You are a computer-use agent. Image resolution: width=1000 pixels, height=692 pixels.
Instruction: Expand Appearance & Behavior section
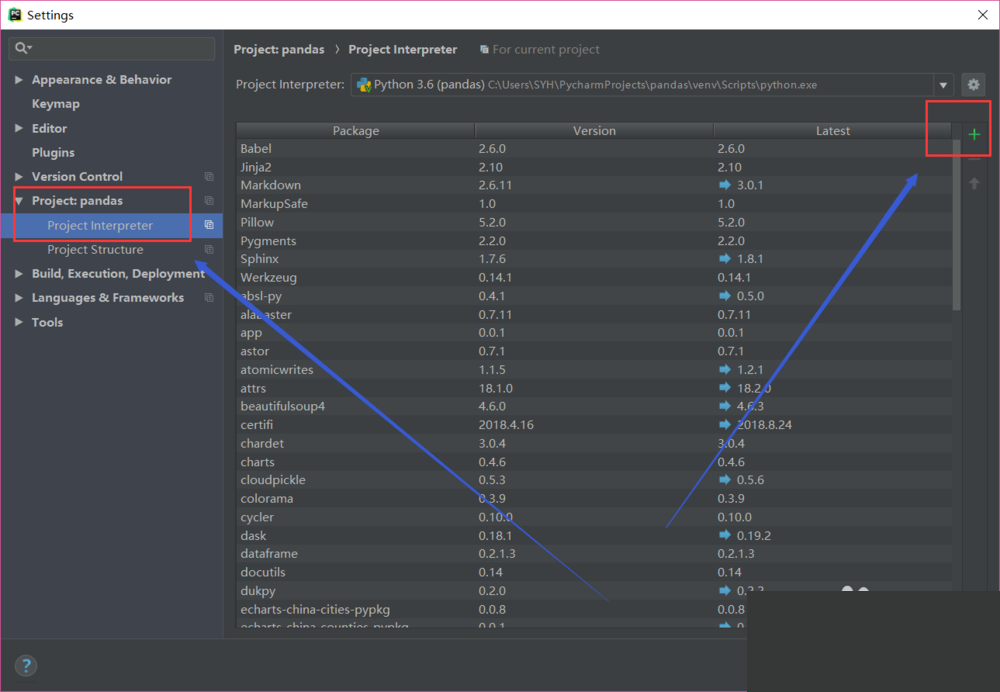pyautogui.click(x=18, y=80)
